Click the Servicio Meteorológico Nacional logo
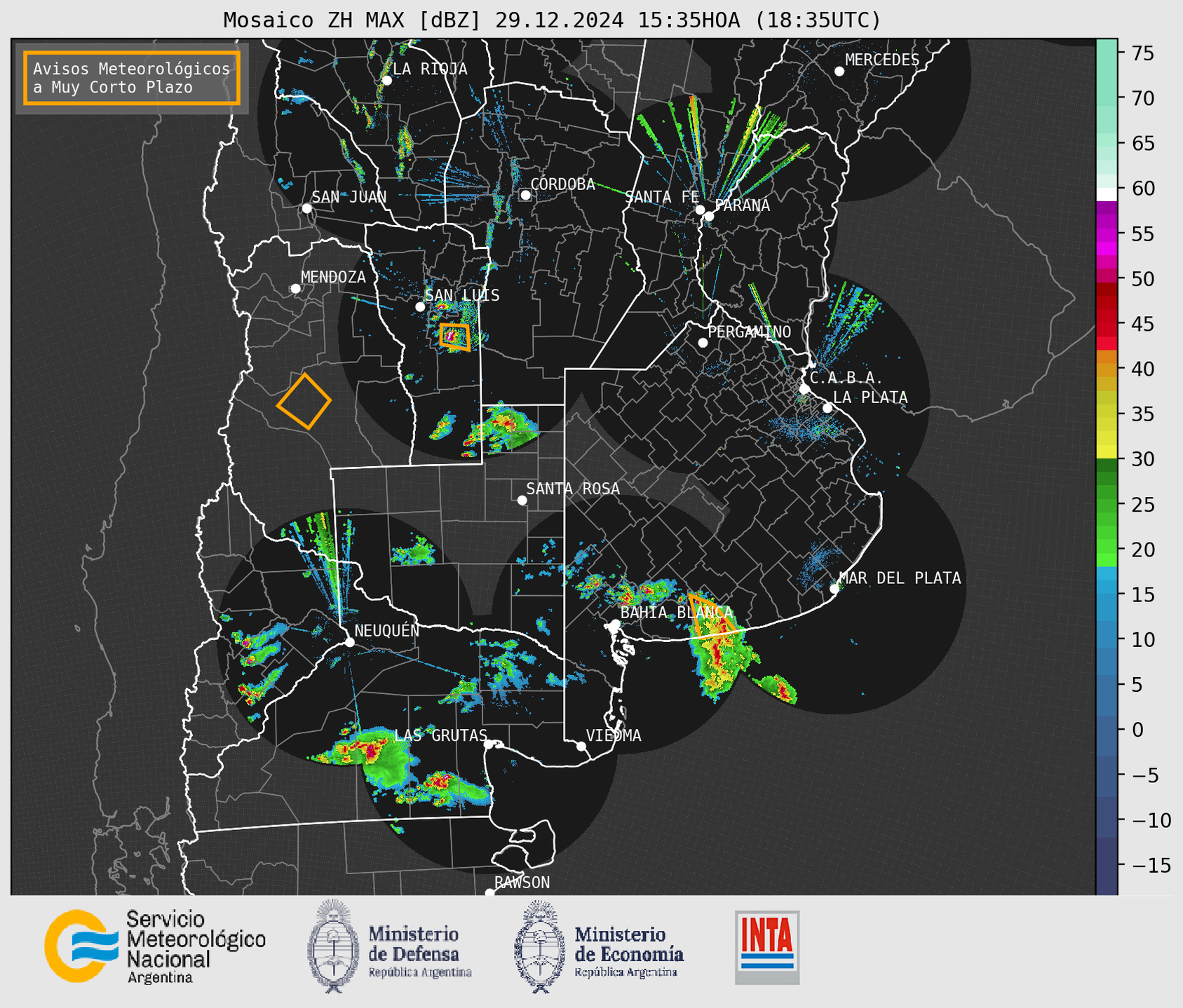This screenshot has height=1008, width=1183. (155, 946)
